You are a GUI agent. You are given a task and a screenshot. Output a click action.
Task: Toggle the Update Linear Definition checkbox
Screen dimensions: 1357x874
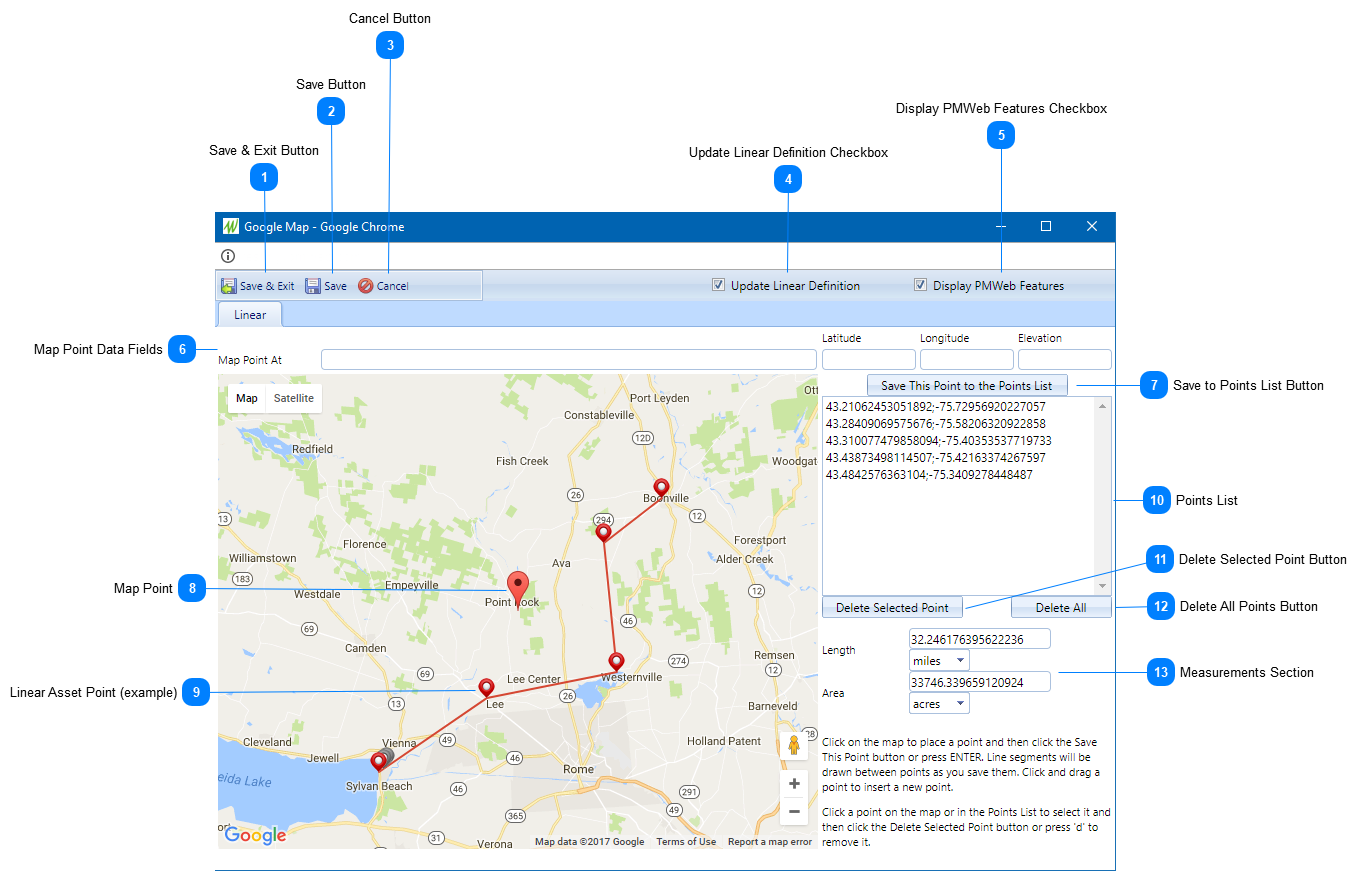718,285
